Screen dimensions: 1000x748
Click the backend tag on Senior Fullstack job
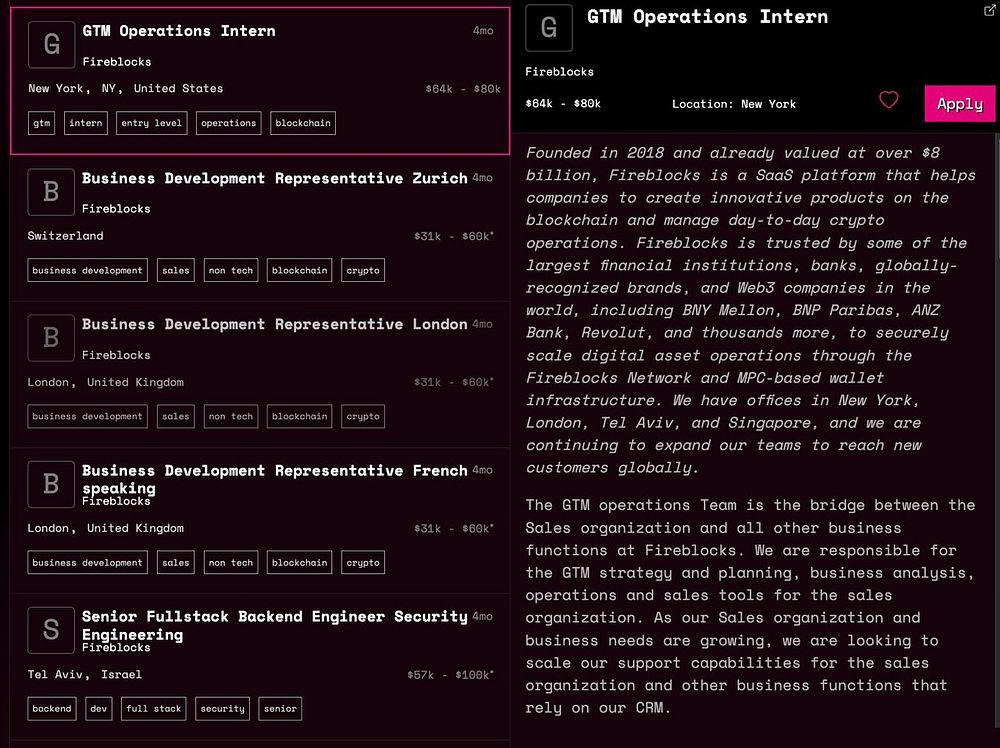(52, 708)
